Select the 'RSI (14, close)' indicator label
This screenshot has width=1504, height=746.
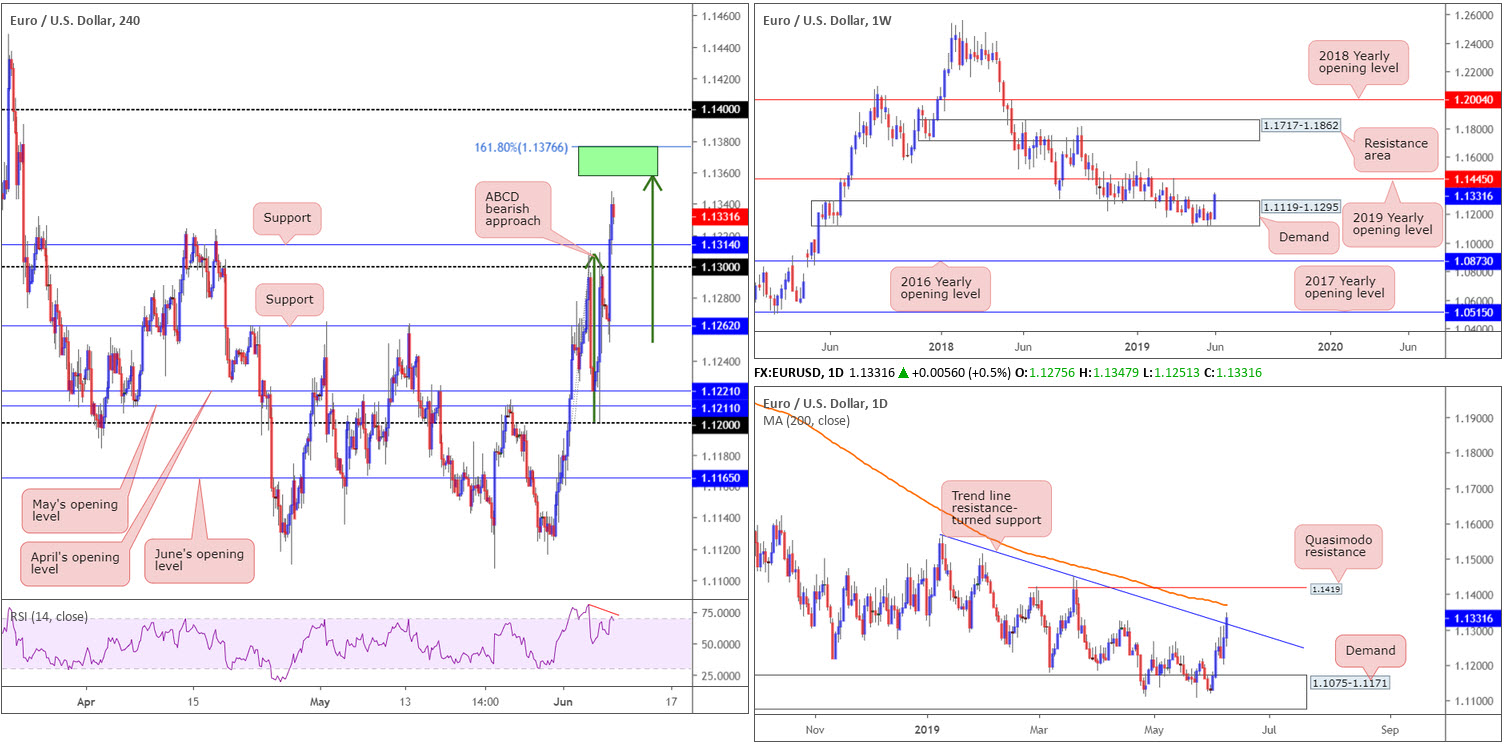(x=50, y=616)
